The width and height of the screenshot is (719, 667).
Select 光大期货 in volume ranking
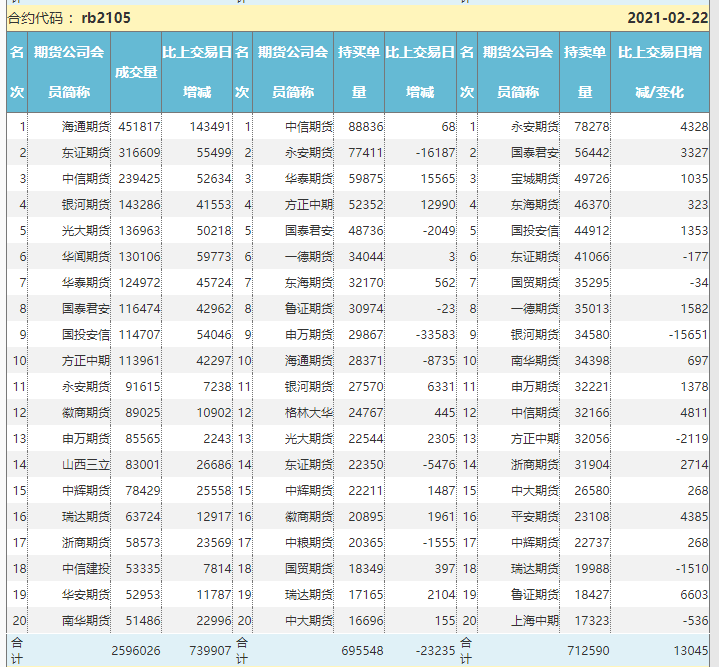pyautogui.click(x=86, y=231)
